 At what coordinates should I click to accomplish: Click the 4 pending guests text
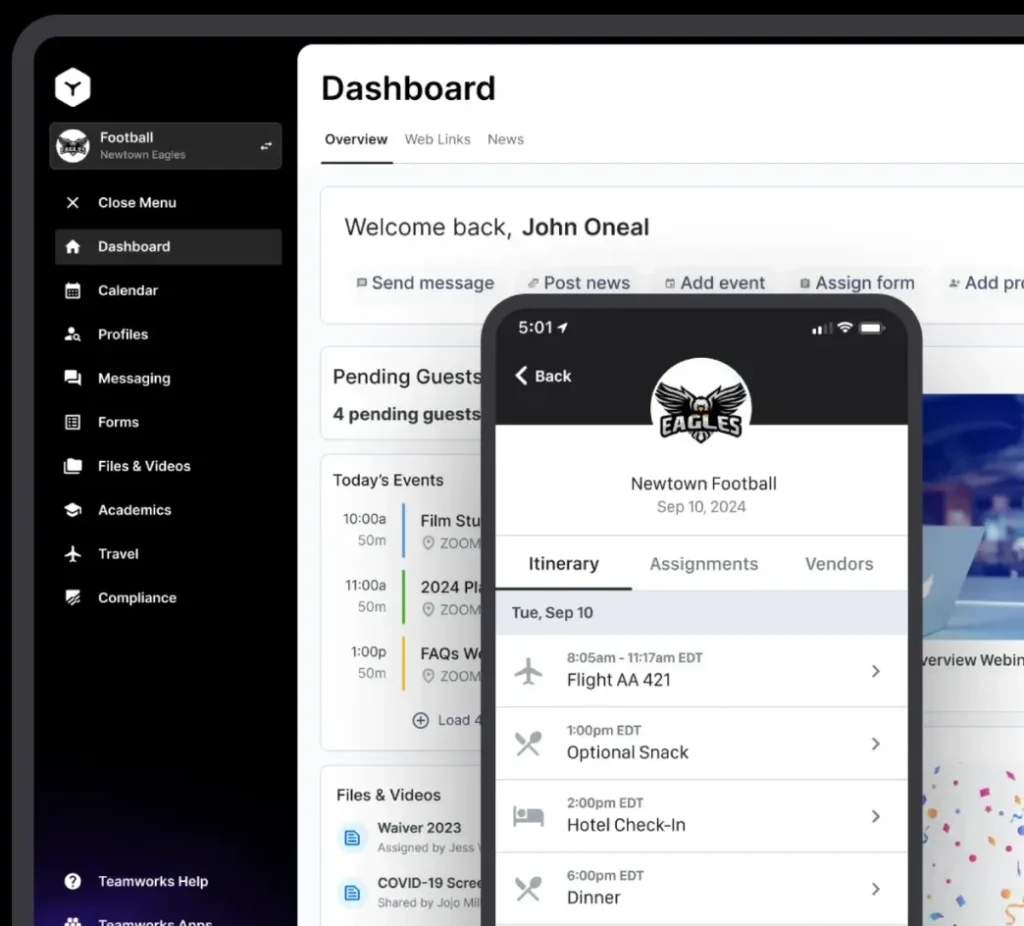click(407, 414)
